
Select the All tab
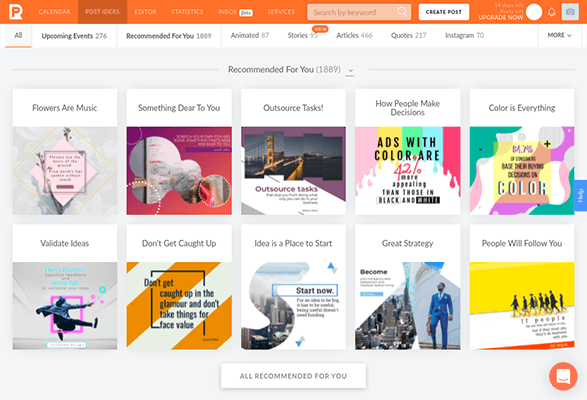(x=18, y=36)
